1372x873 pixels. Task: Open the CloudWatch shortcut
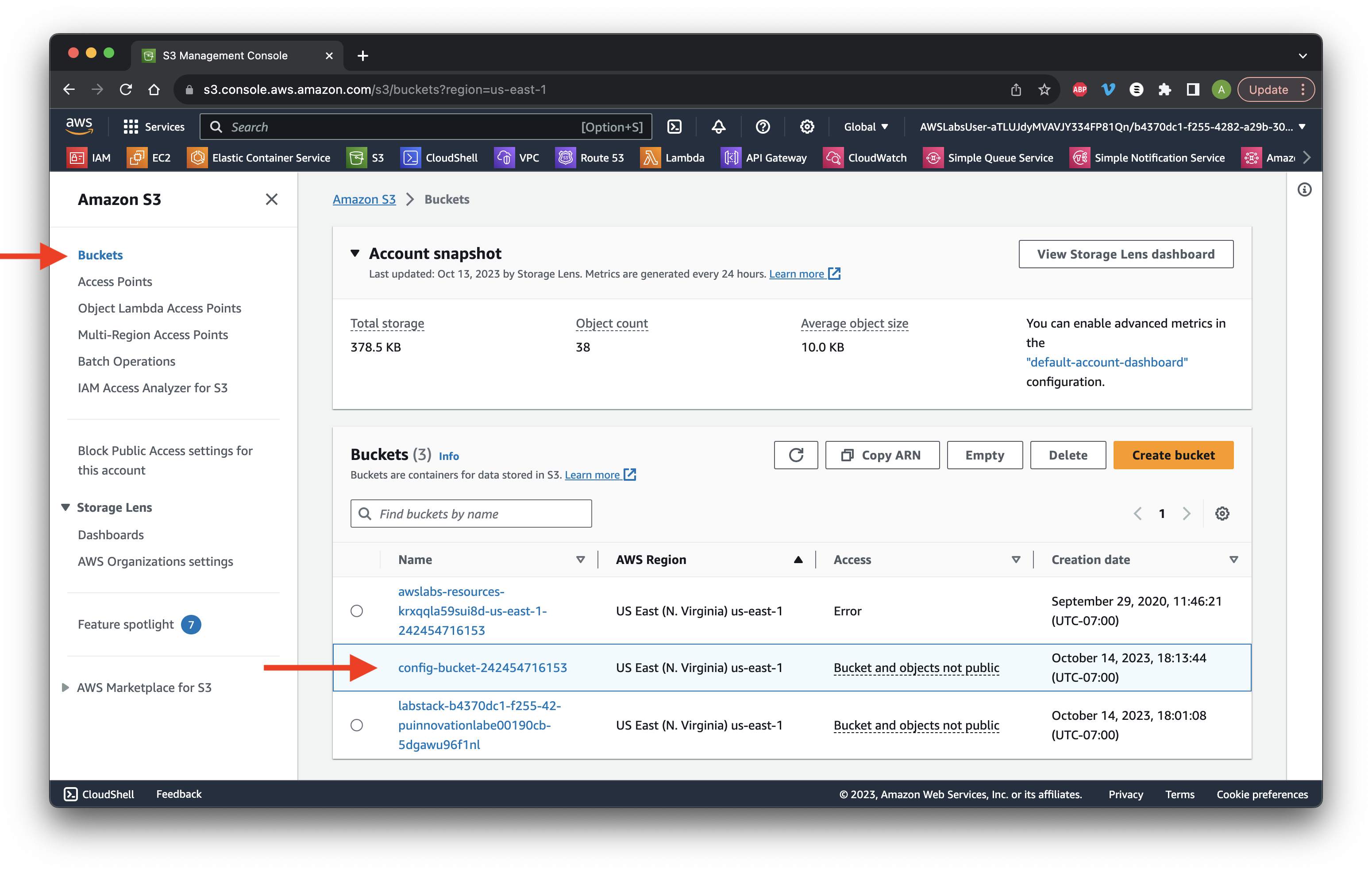[865, 158]
